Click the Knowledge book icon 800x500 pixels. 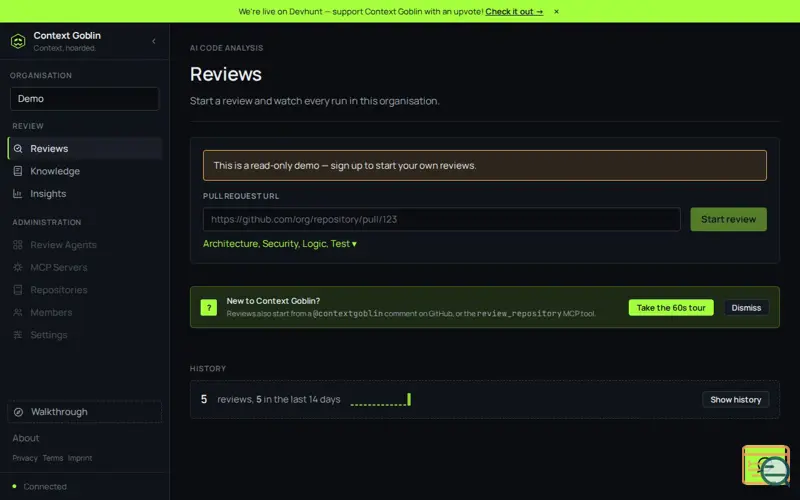tap(18, 171)
